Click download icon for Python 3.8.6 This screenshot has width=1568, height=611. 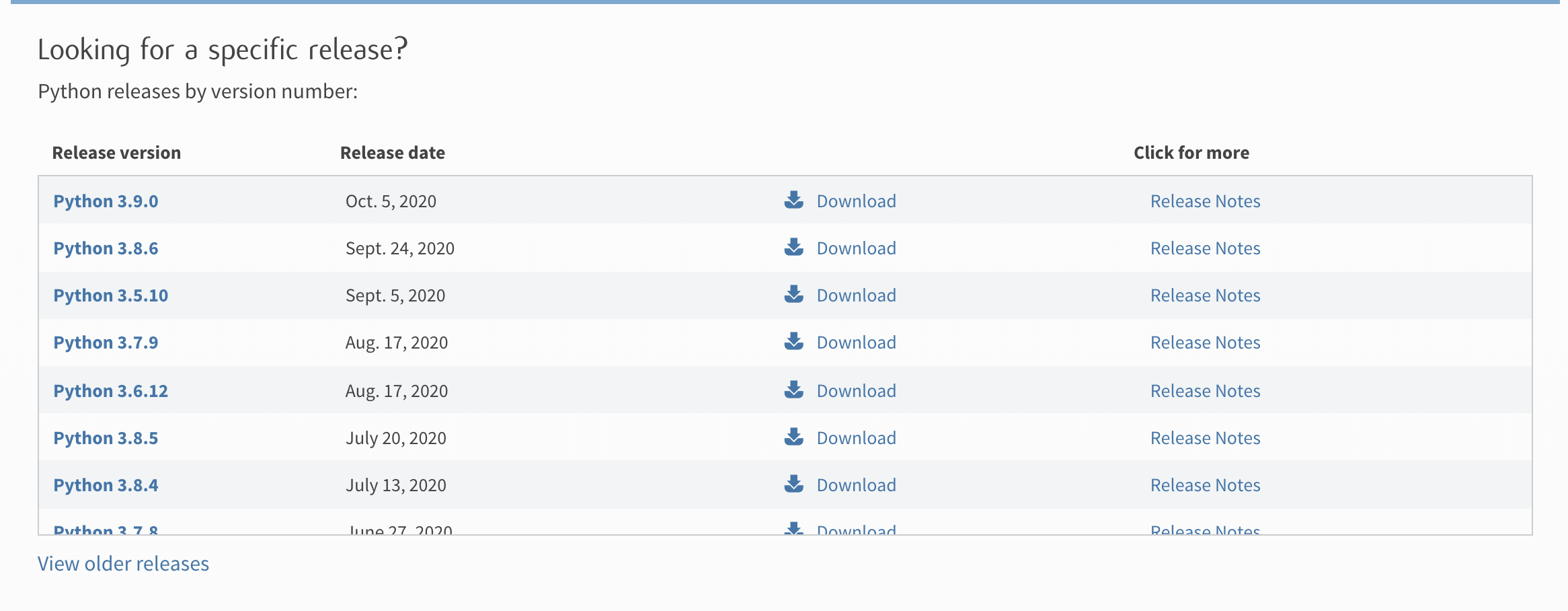[793, 247]
